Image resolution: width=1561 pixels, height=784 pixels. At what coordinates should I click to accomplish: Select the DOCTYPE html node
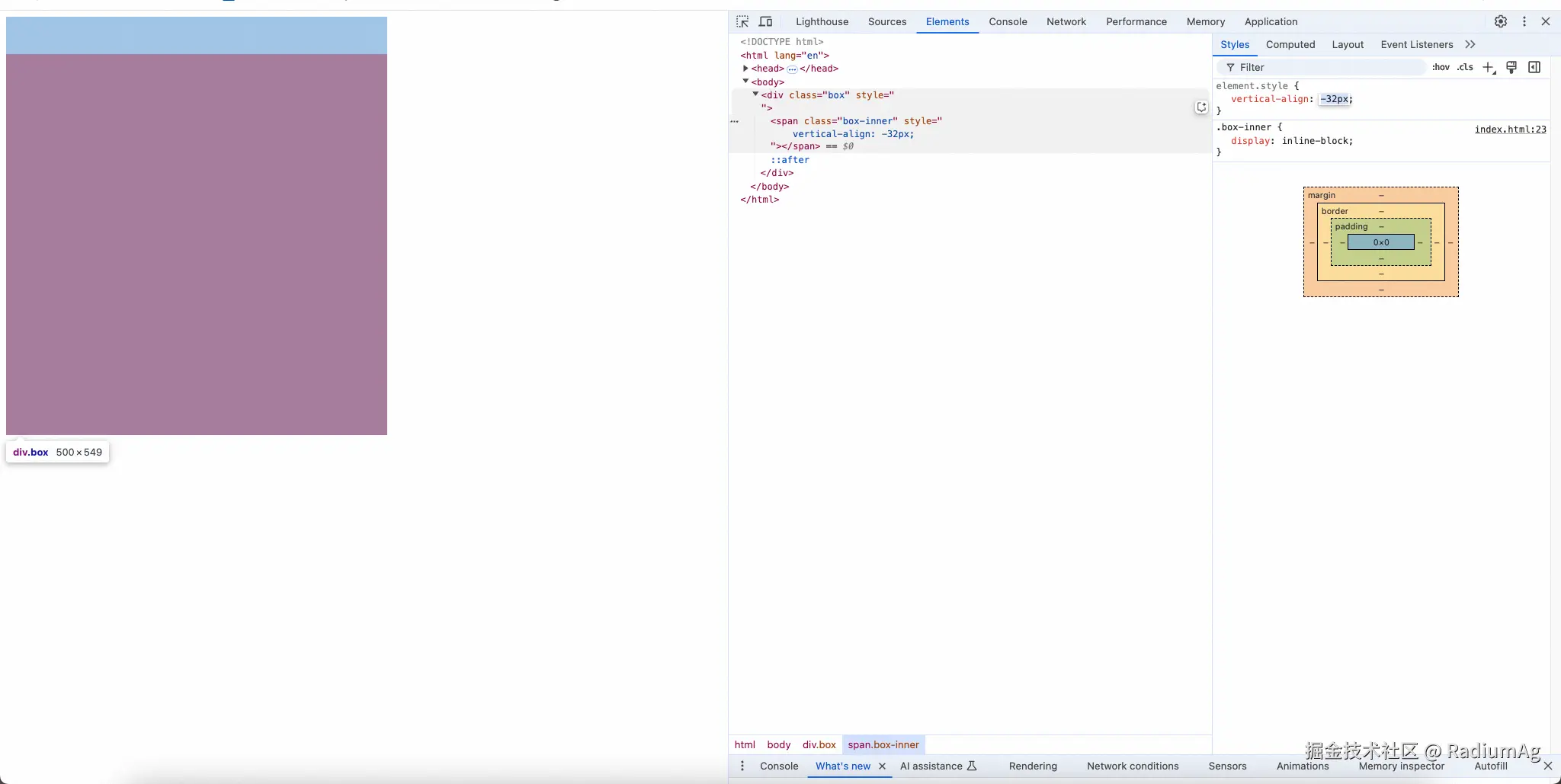tap(781, 42)
